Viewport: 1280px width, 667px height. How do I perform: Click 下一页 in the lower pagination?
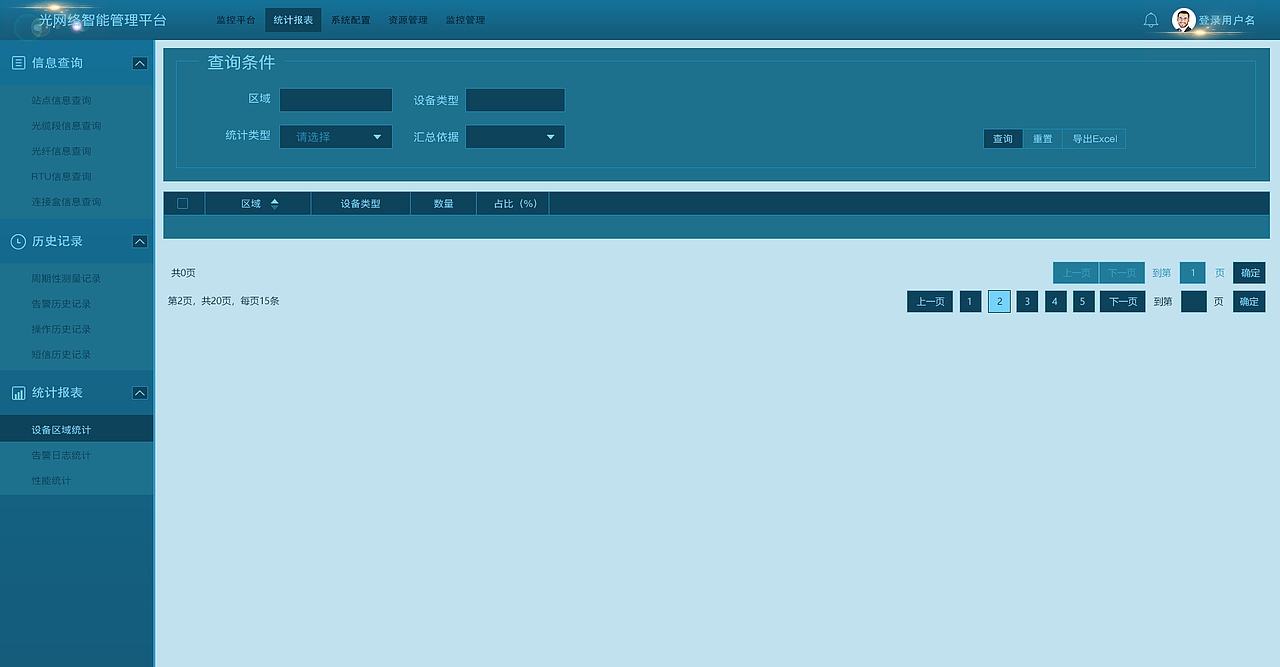[x=1122, y=302]
